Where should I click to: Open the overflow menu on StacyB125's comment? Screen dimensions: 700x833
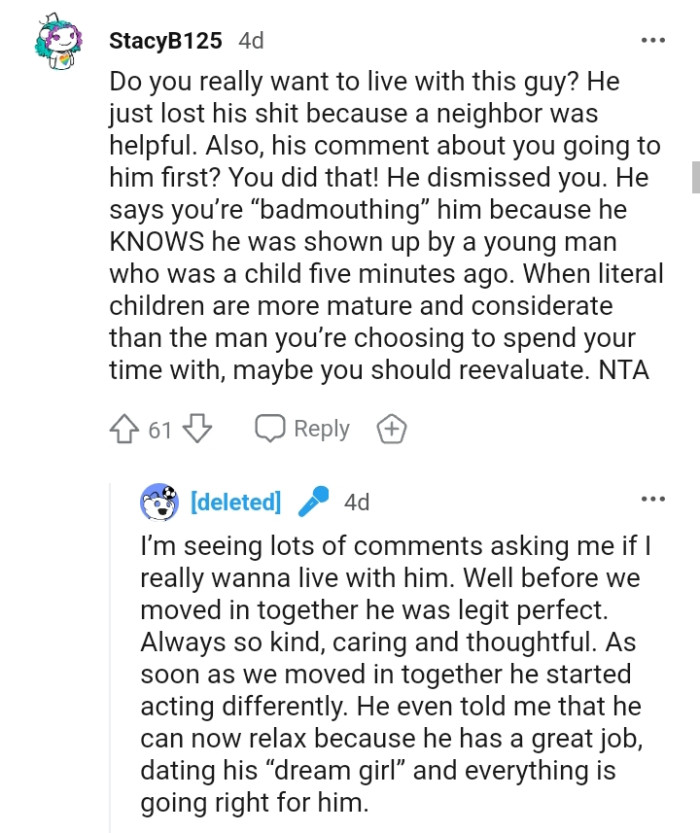(654, 38)
